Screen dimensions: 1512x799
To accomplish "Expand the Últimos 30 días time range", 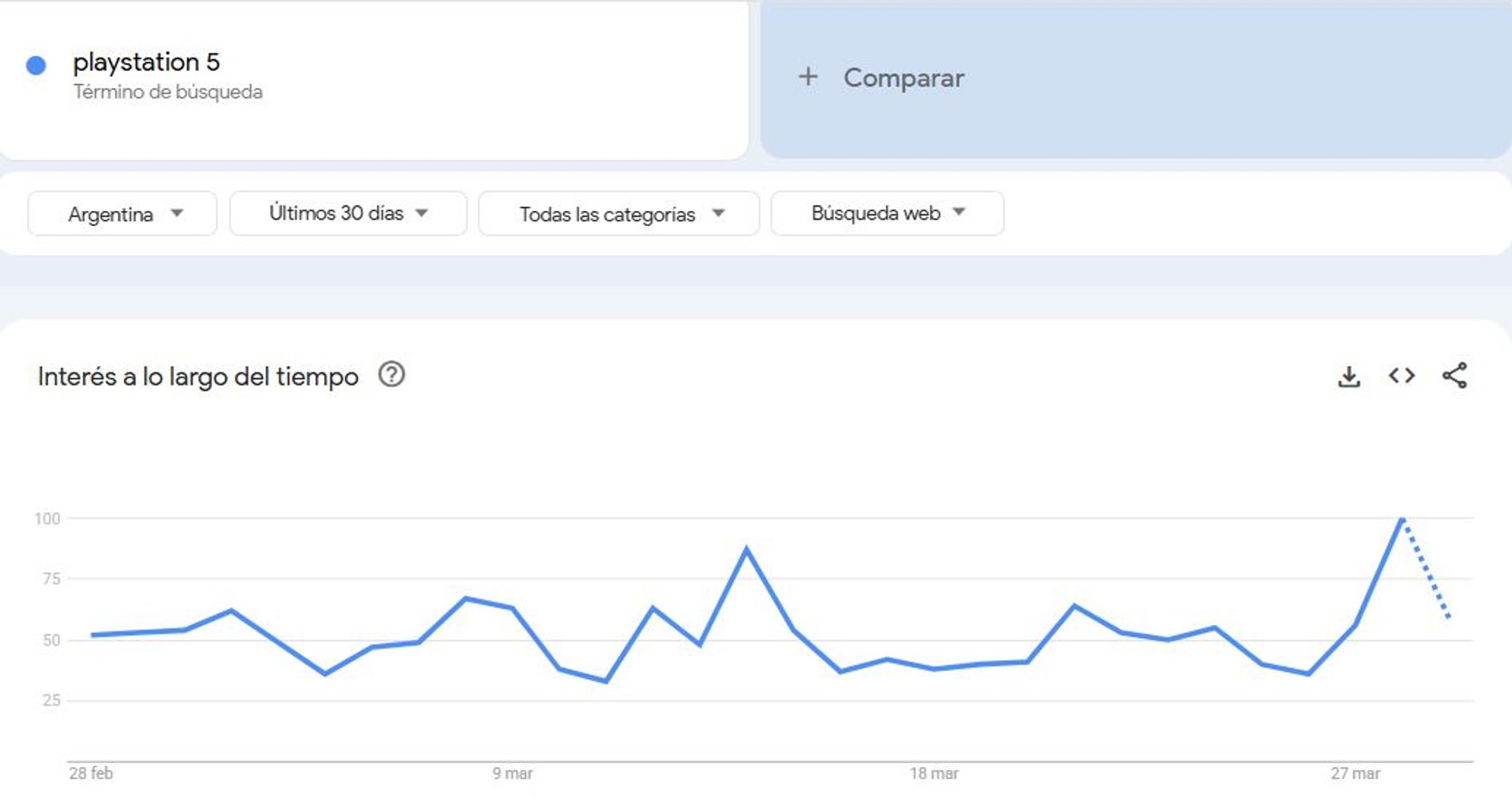I will point(348,213).
